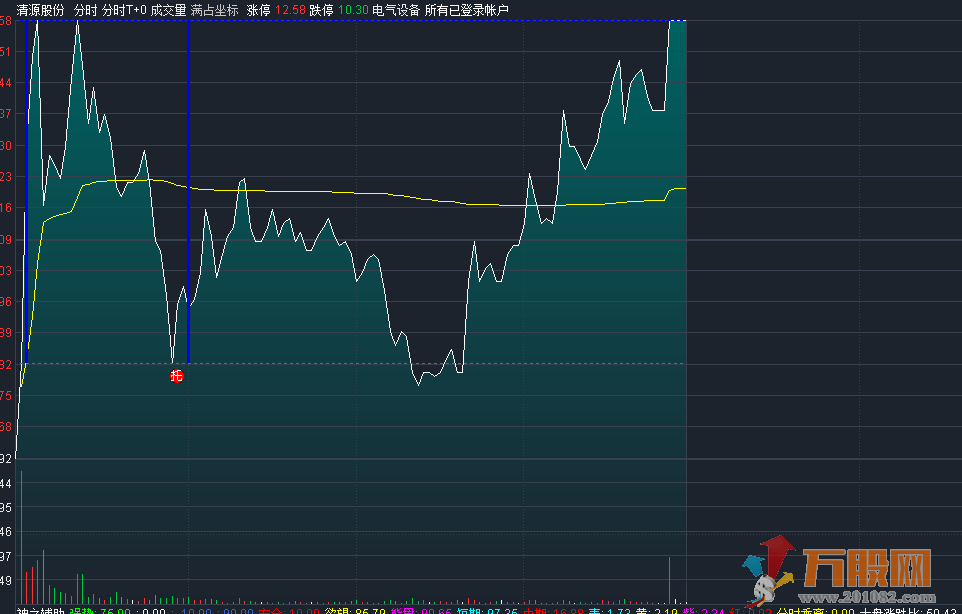Click the 万股网 arrow logo icon
The height and width of the screenshot is (614, 962).
[768, 569]
